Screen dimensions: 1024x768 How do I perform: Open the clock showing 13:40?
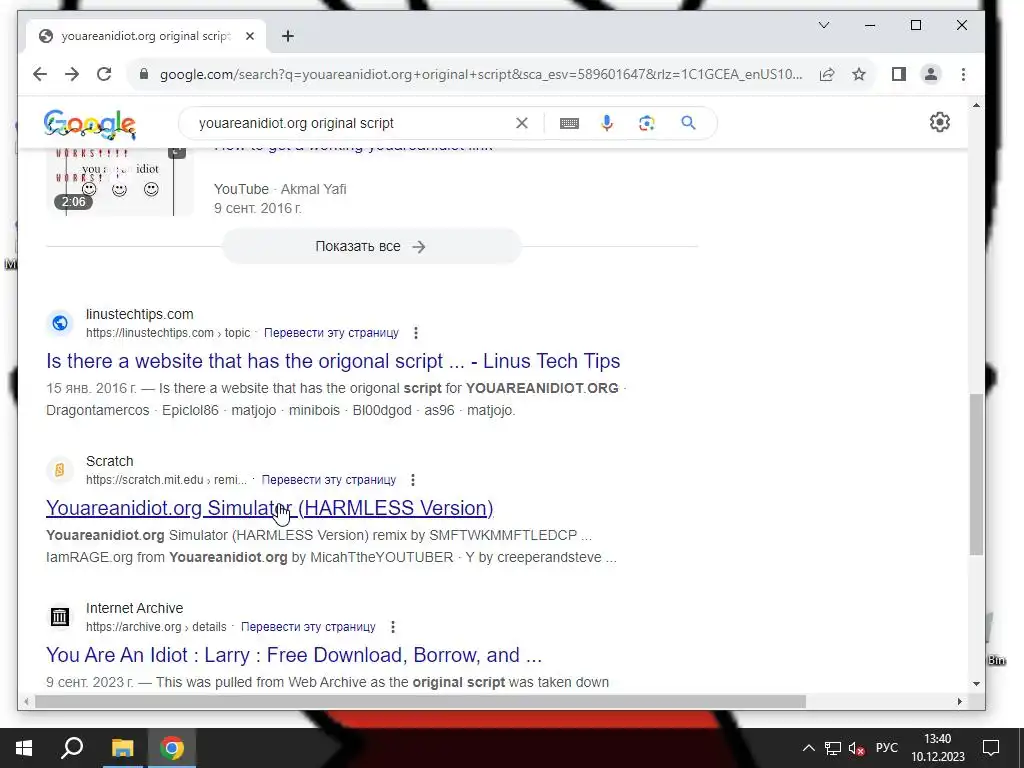pyautogui.click(x=938, y=748)
